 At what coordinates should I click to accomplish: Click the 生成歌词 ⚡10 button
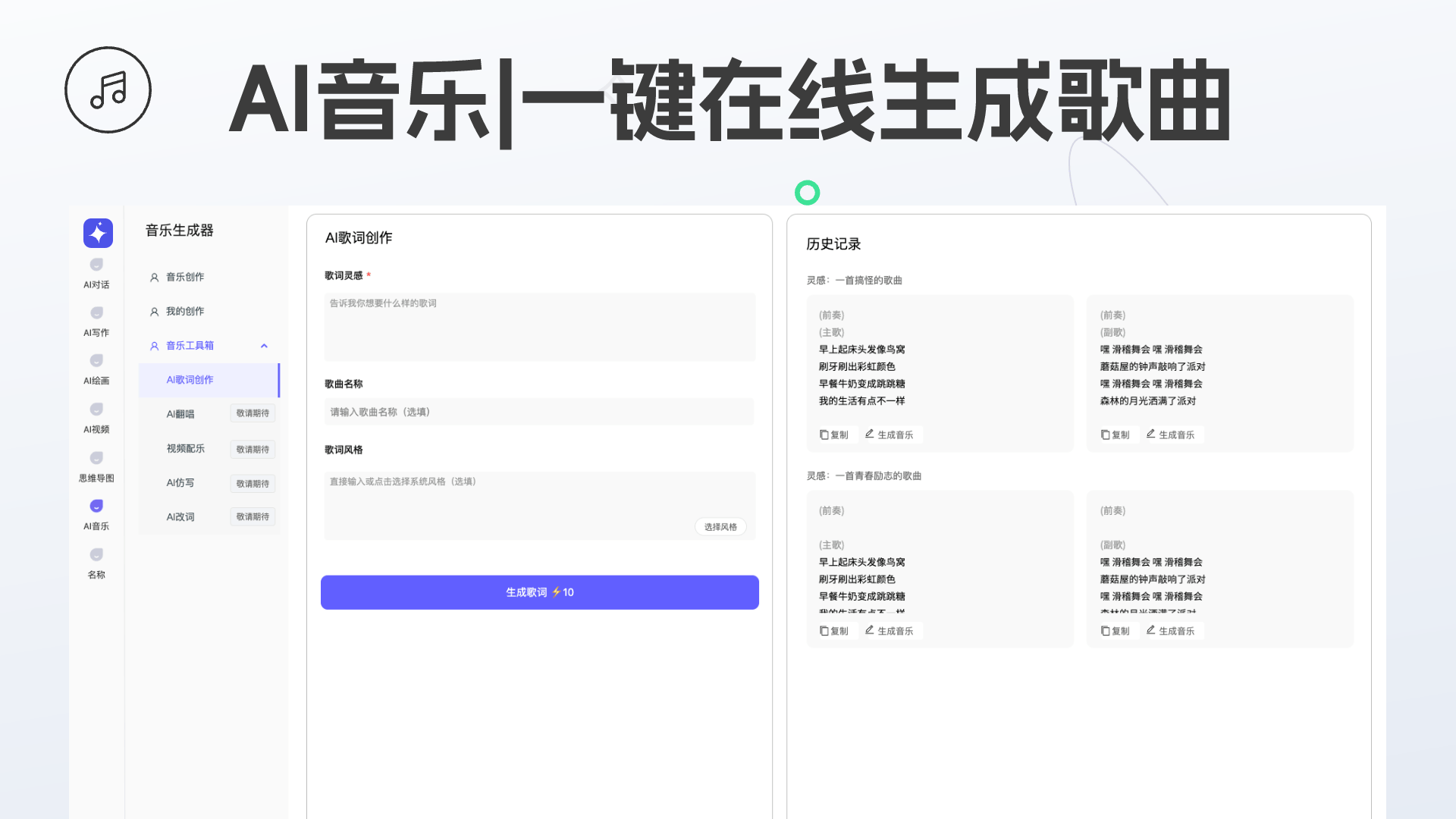tap(539, 592)
